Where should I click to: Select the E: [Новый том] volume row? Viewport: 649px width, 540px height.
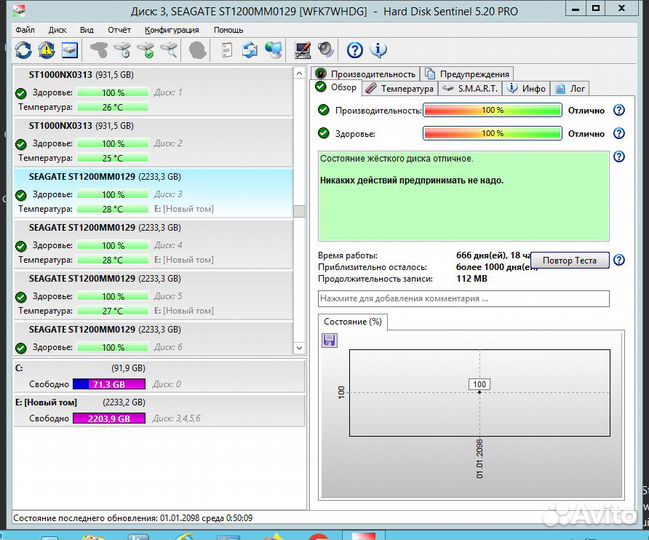click(159, 410)
